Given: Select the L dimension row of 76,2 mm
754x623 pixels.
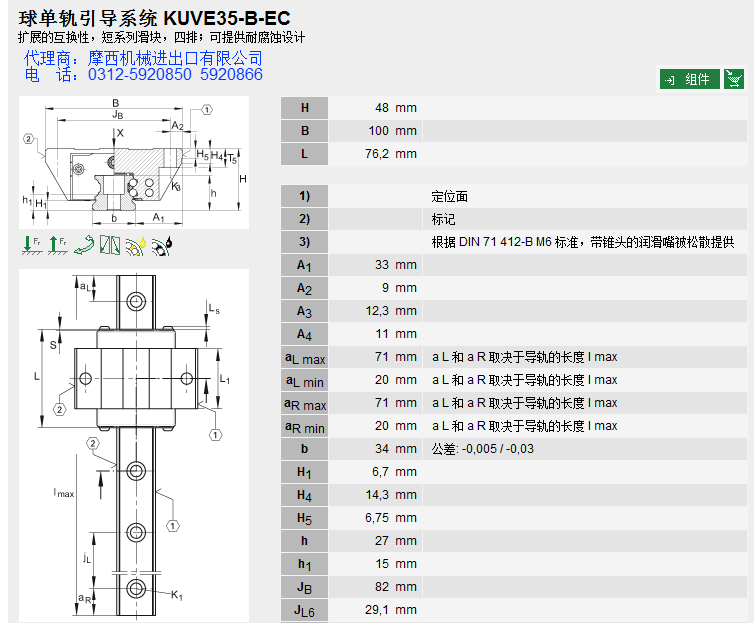Looking at the screenshot, I should coord(381,154).
